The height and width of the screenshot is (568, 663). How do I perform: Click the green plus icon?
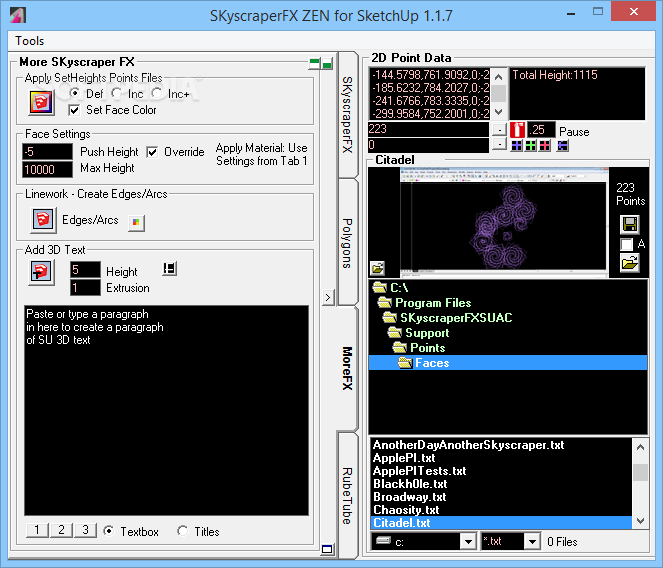[x=531, y=146]
